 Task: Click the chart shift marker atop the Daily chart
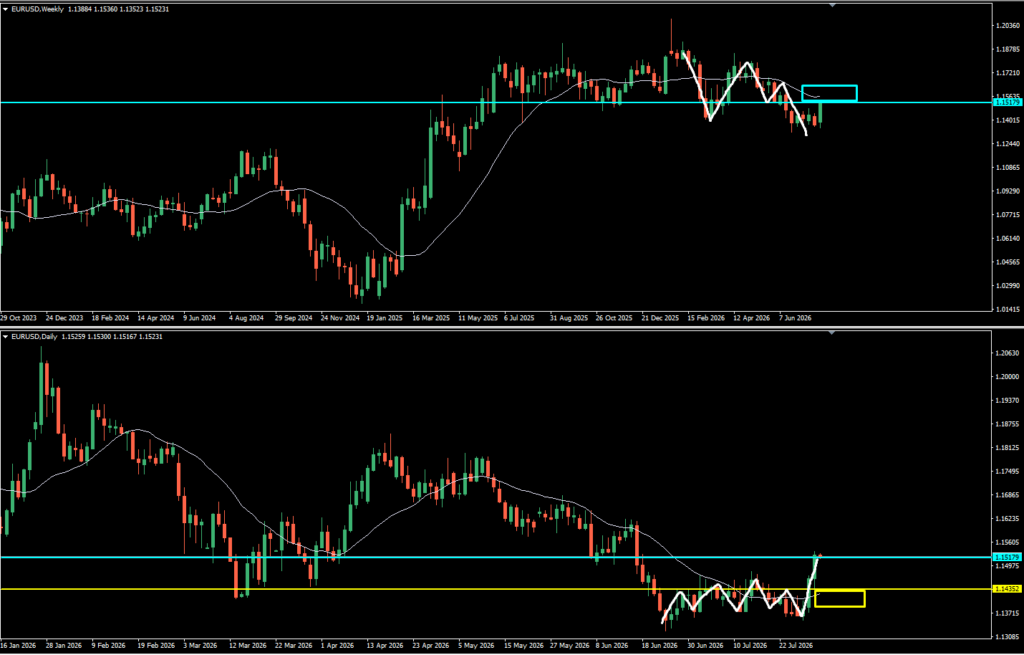832,332
